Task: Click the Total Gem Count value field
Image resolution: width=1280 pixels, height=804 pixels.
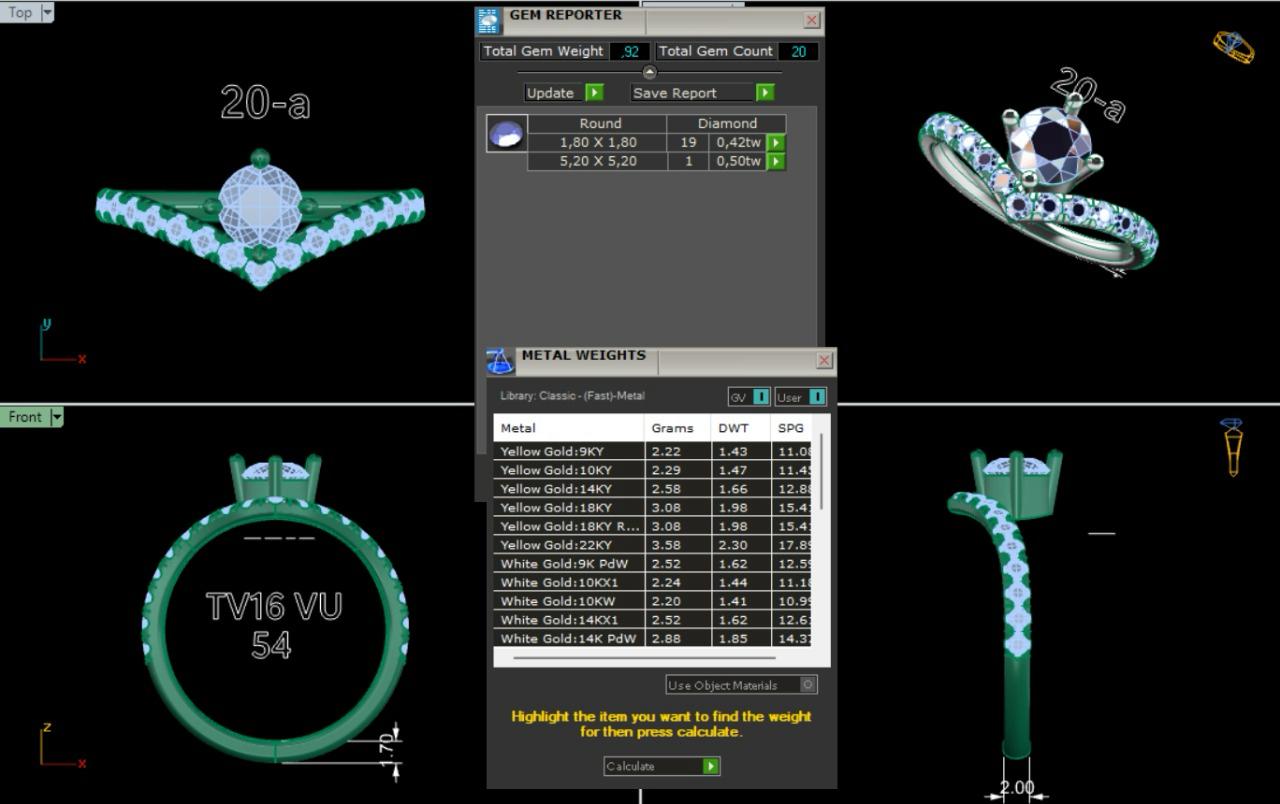Action: (x=799, y=51)
